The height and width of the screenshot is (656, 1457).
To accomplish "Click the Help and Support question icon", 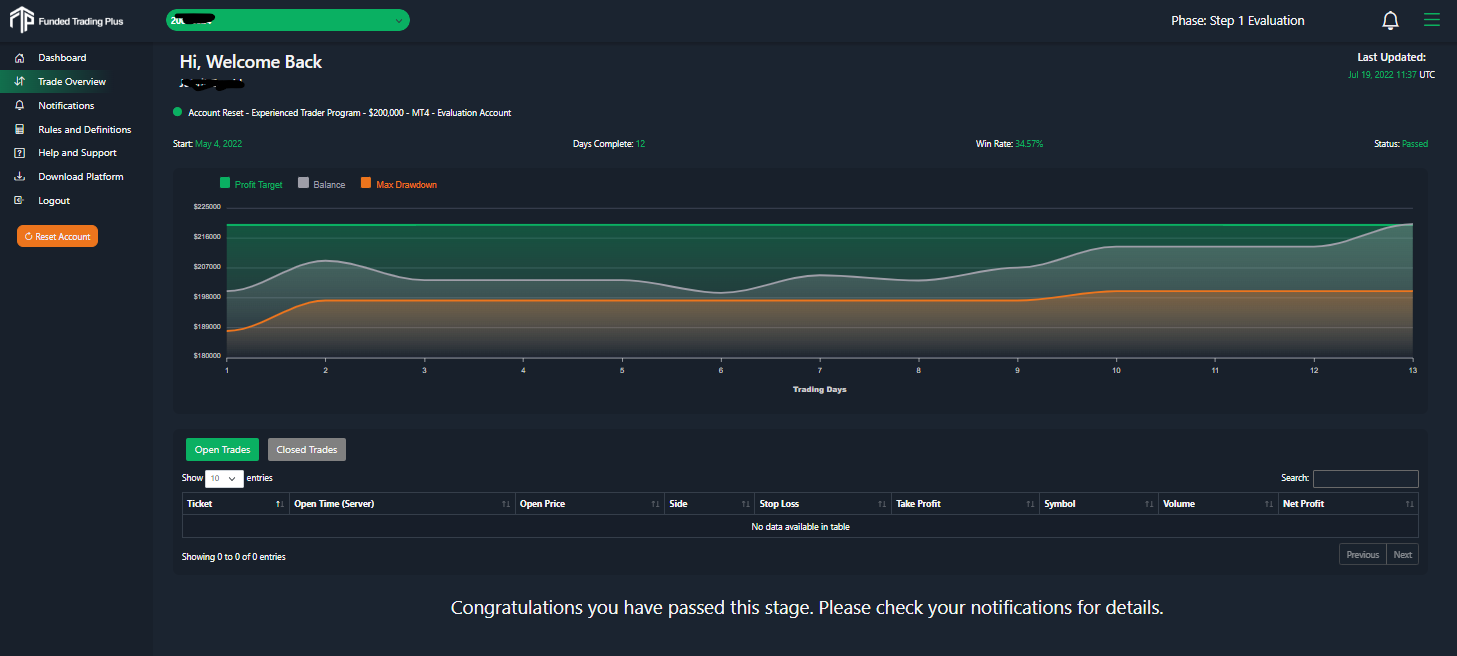I will click(19, 153).
